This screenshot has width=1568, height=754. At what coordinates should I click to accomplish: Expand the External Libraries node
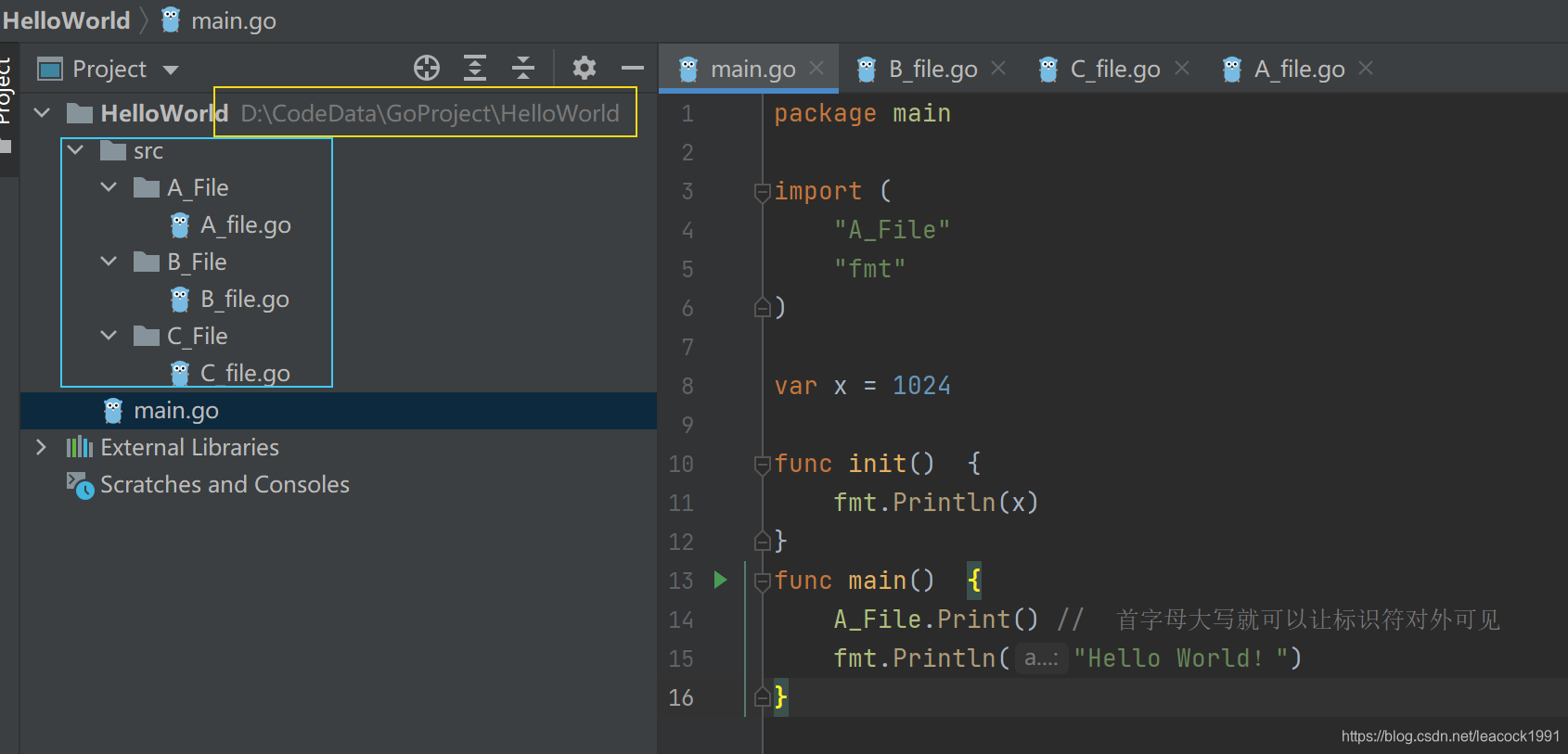point(41,447)
